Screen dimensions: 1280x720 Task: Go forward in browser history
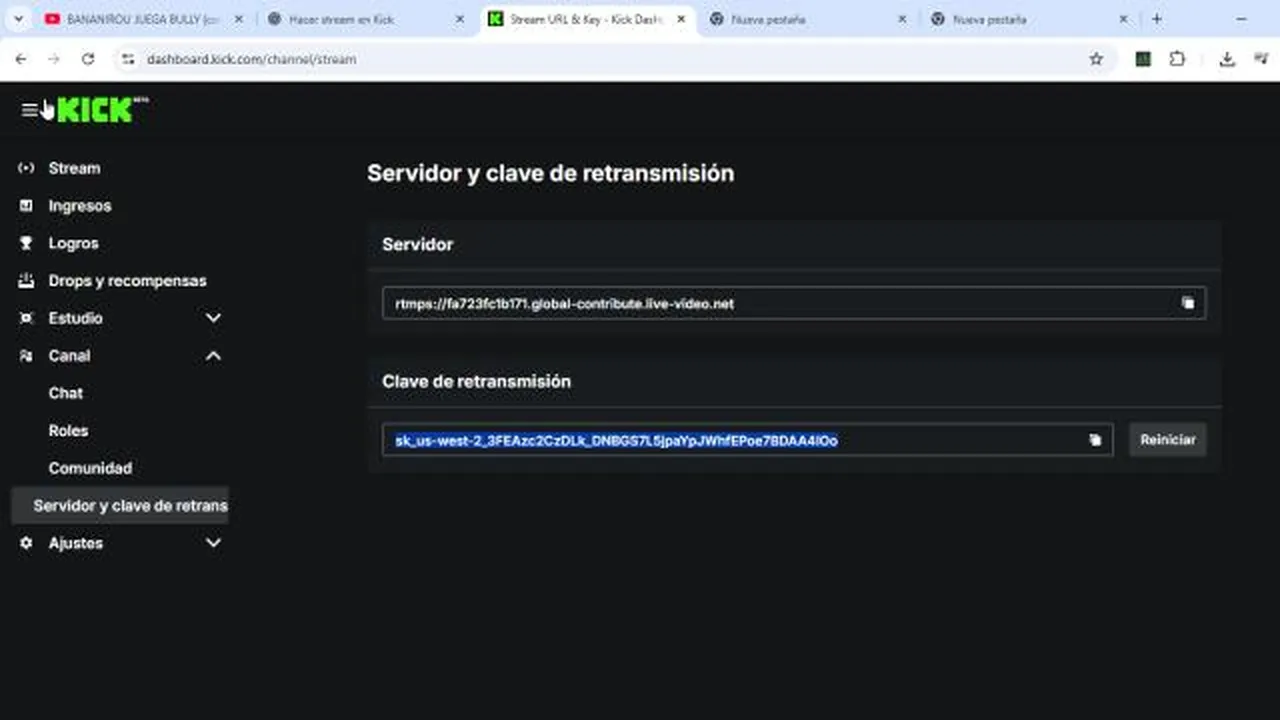coord(54,59)
